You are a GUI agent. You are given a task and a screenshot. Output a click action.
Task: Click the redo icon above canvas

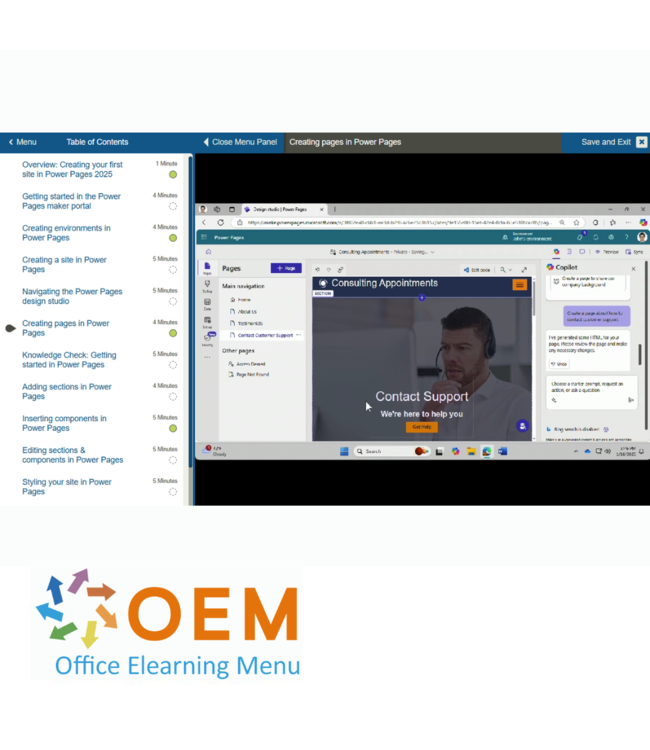click(x=329, y=270)
